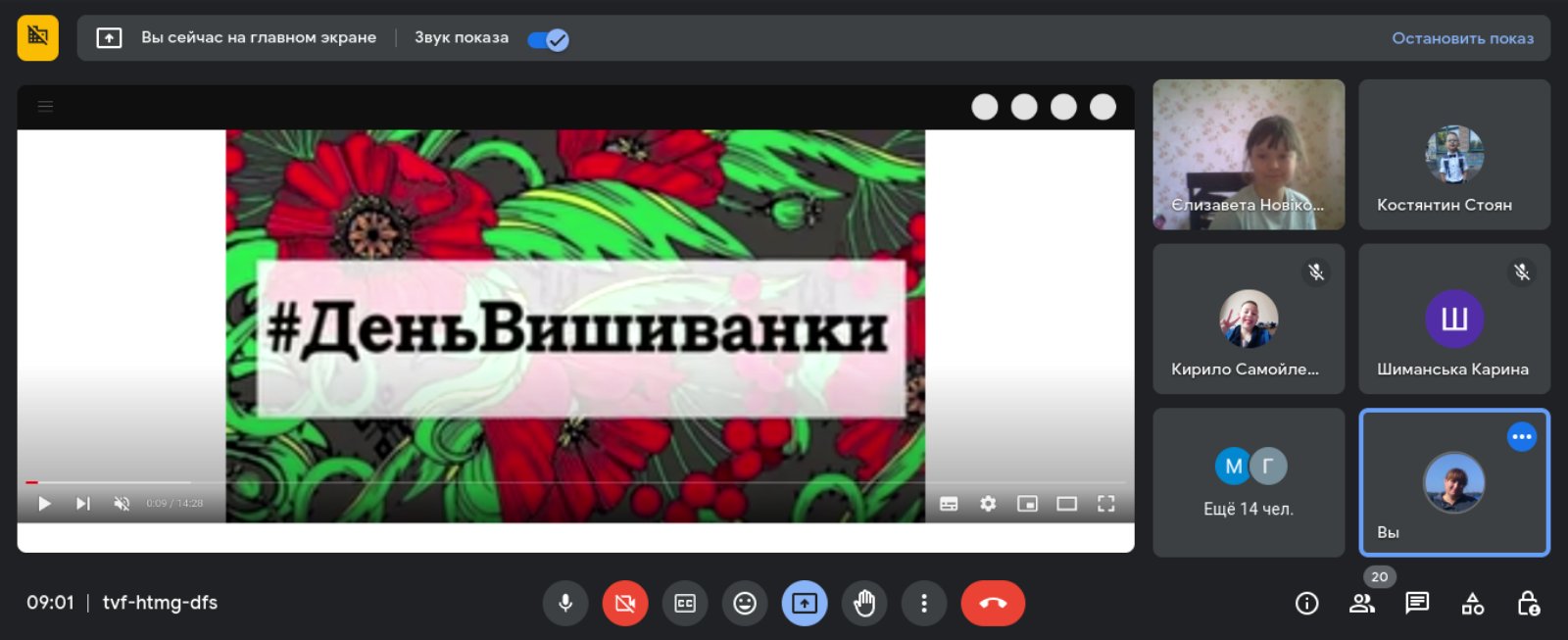Play the shared video
Viewport: 1568px width, 640px height.
(44, 504)
